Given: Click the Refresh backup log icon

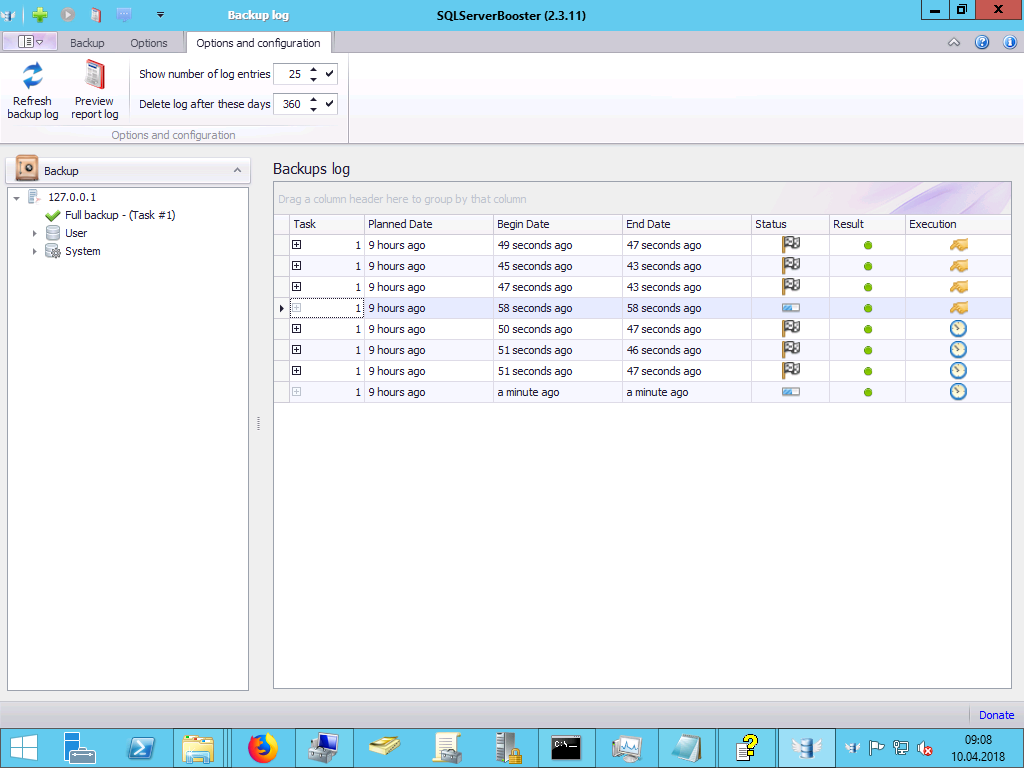Looking at the screenshot, I should (33, 77).
